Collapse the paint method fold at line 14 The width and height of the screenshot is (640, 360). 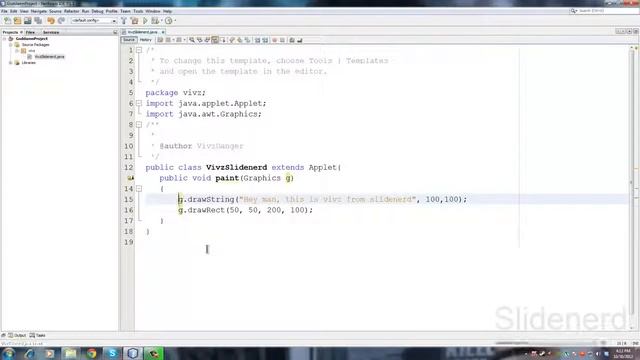click(x=139, y=189)
